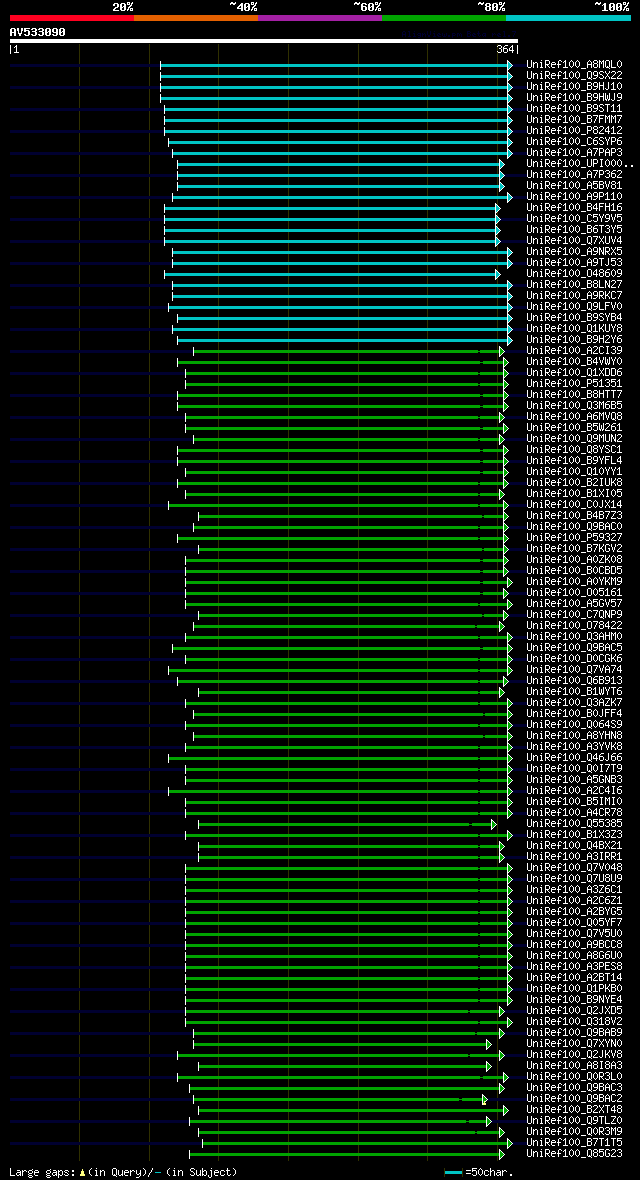Click the cyan ~100% identity legend bar
Screen dimensions: 640x1180
pyautogui.click(x=568, y=17)
